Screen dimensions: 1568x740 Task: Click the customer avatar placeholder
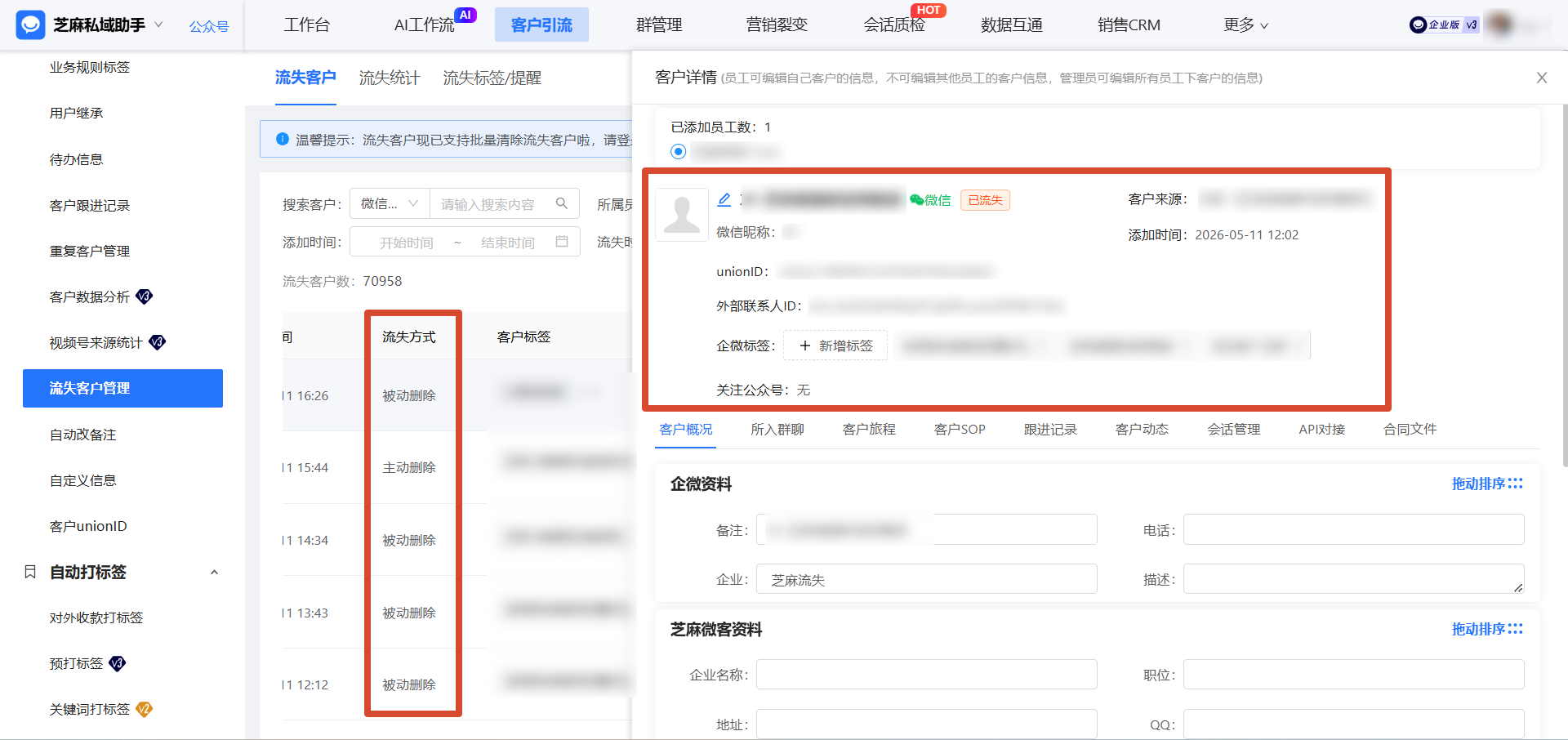682,215
